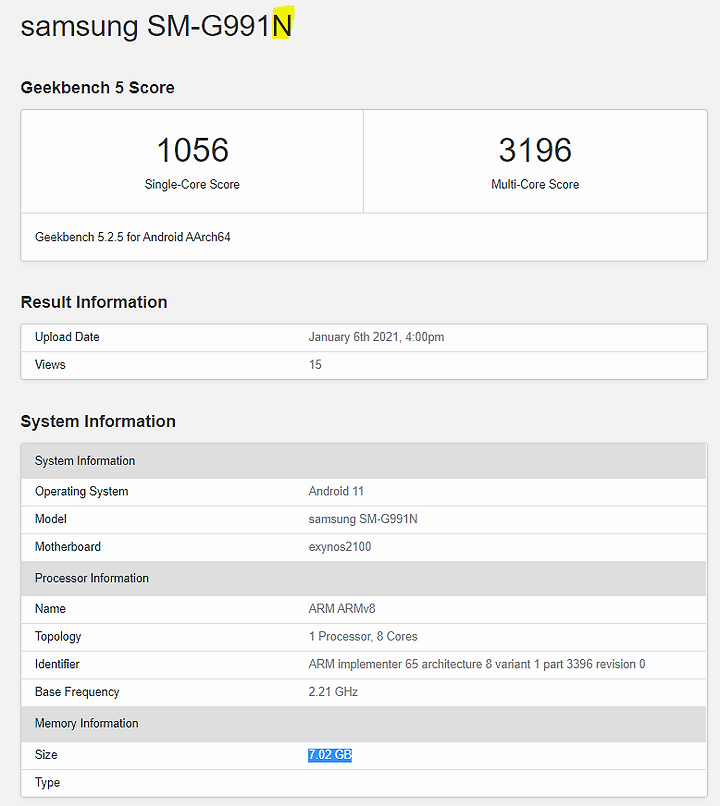Click the gray System Information table header

[364, 461]
